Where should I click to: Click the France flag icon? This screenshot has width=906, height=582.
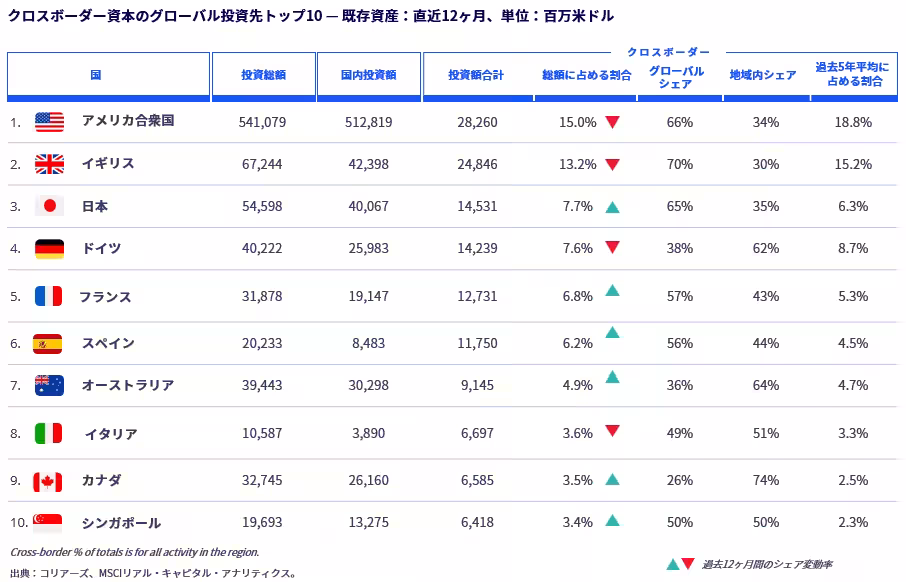[x=49, y=296]
